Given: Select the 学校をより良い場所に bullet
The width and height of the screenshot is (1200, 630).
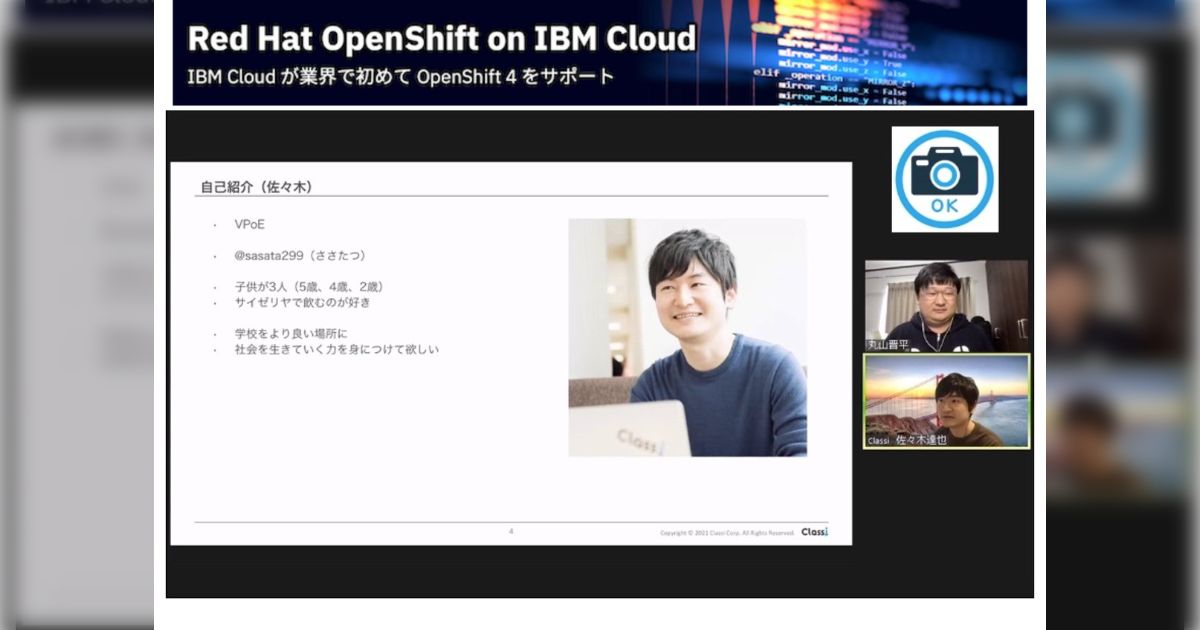Looking at the screenshot, I should tap(291, 333).
